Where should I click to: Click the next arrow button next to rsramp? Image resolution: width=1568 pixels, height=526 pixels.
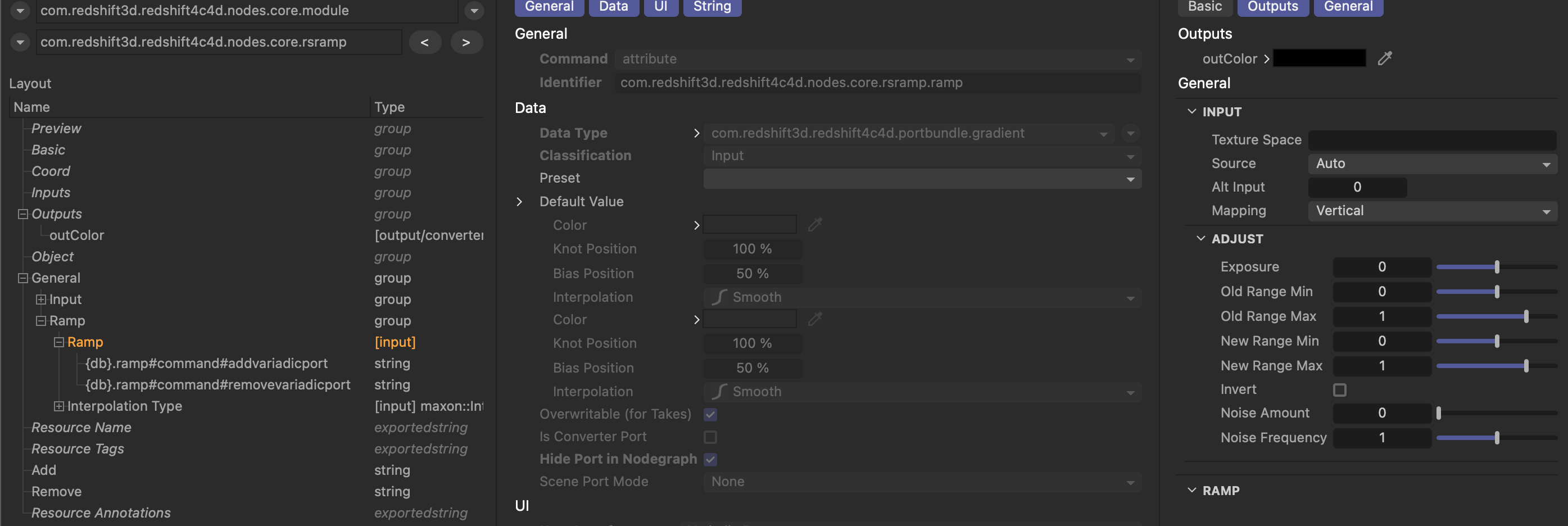[466, 42]
